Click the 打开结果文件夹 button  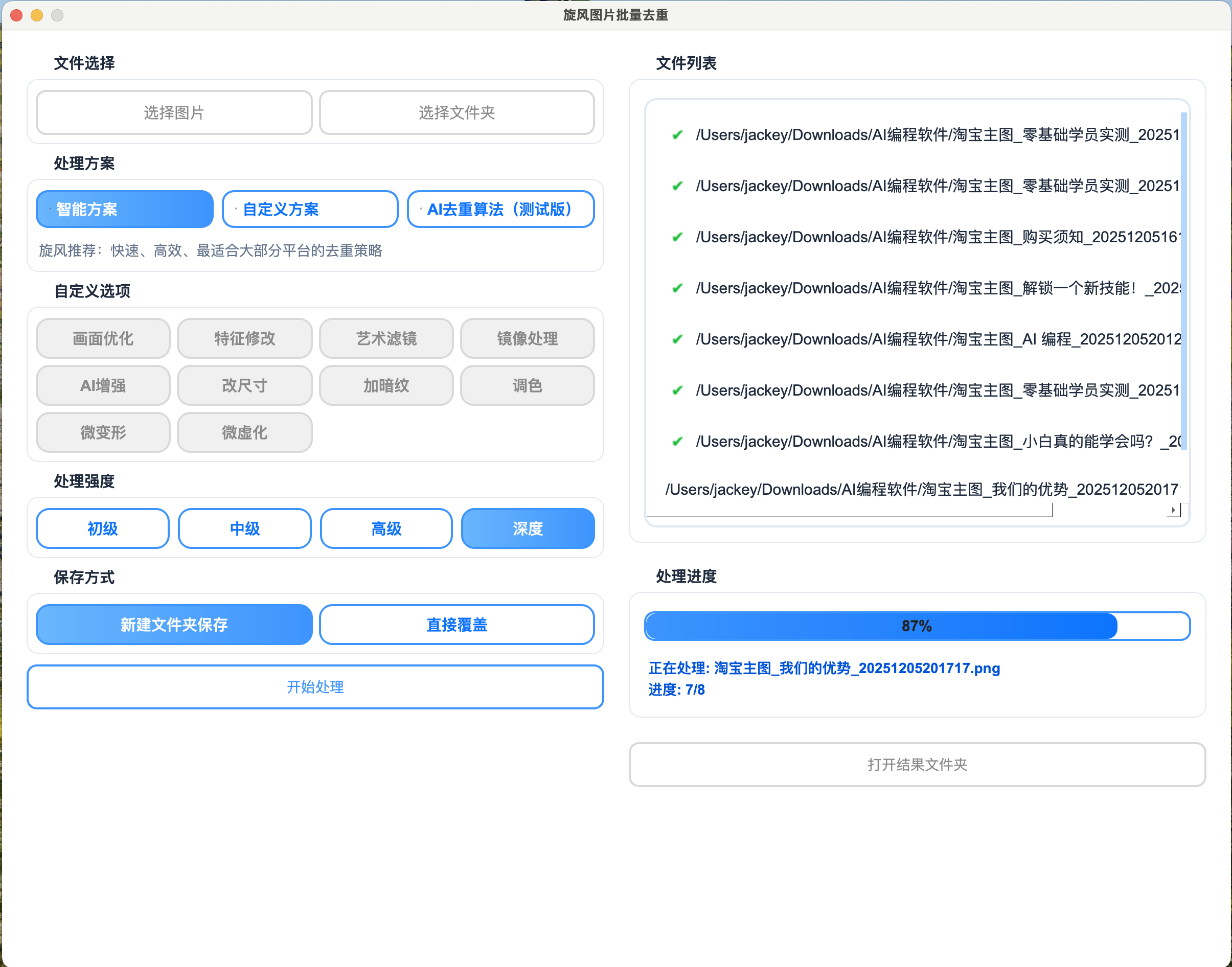917,765
